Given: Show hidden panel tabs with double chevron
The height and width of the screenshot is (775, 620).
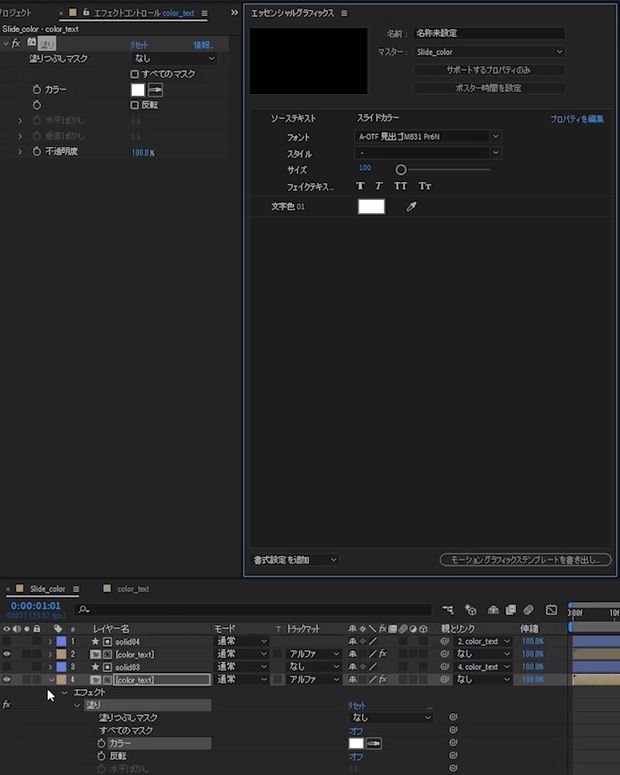Looking at the screenshot, I should tap(234, 12).
